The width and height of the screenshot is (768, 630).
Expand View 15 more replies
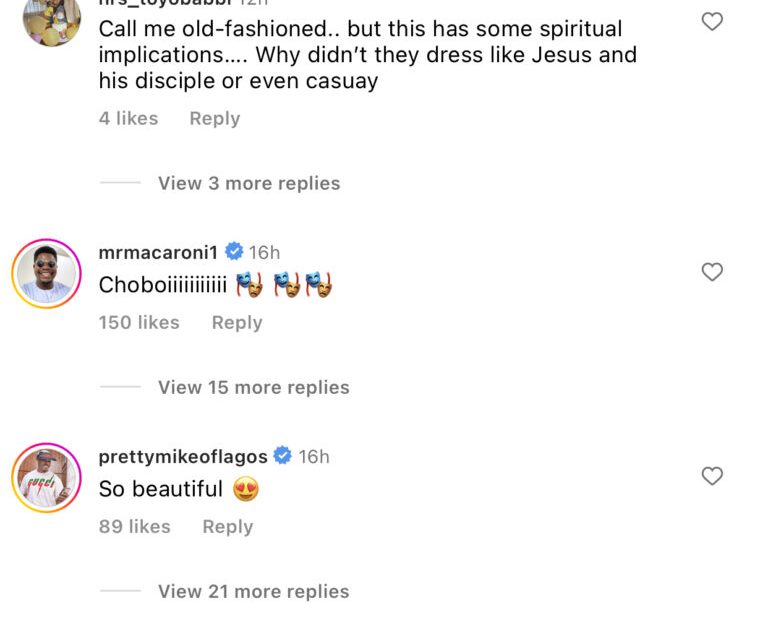click(x=253, y=387)
